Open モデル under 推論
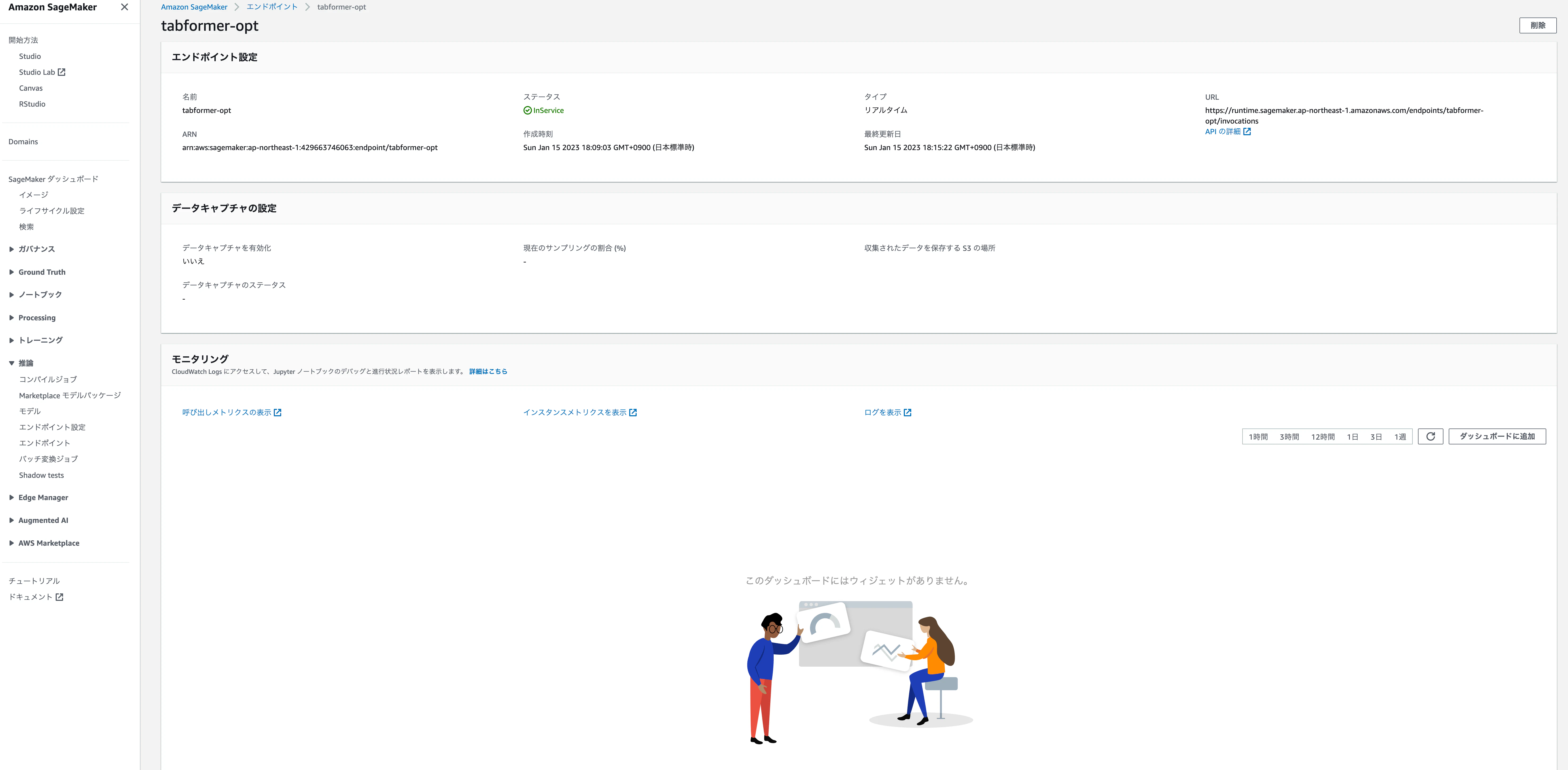 30,411
